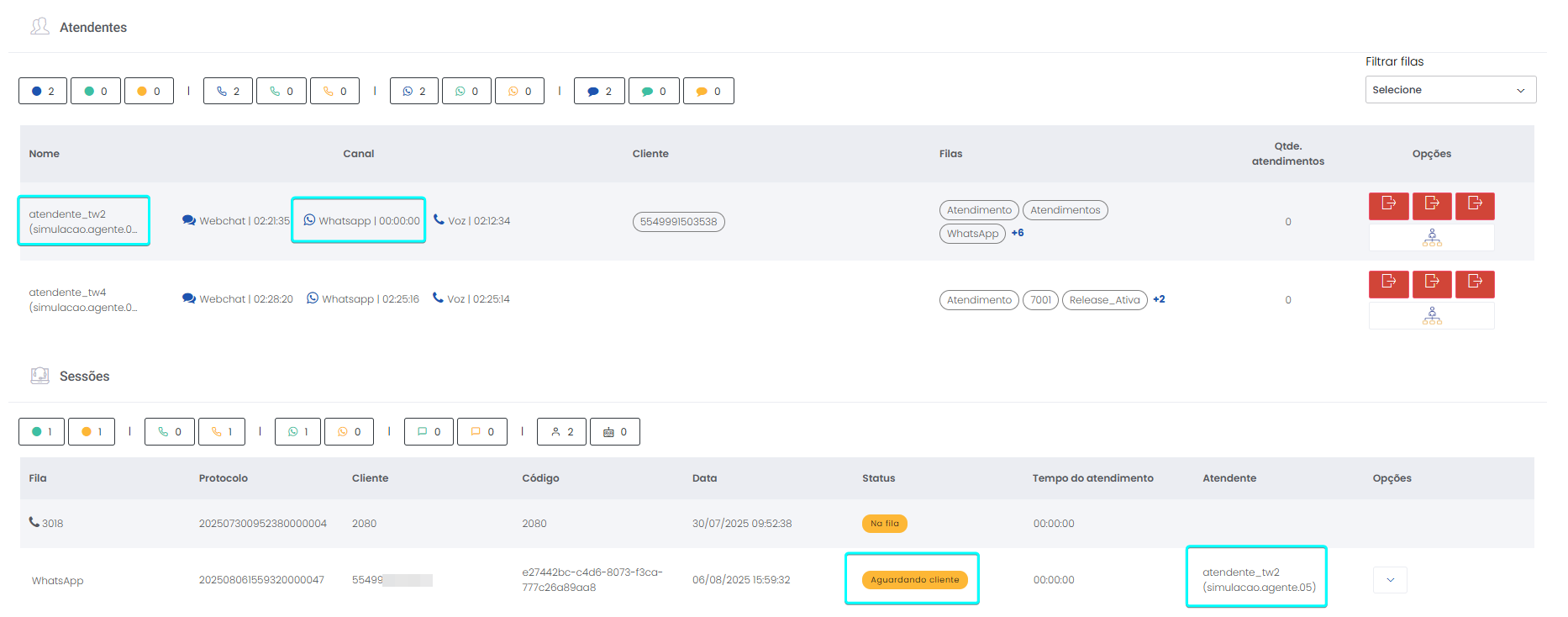Image resolution: width=1568 pixels, height=617 pixels.
Task: Expand the +6 extra queues for atendente_tw2
Action: point(1018,233)
